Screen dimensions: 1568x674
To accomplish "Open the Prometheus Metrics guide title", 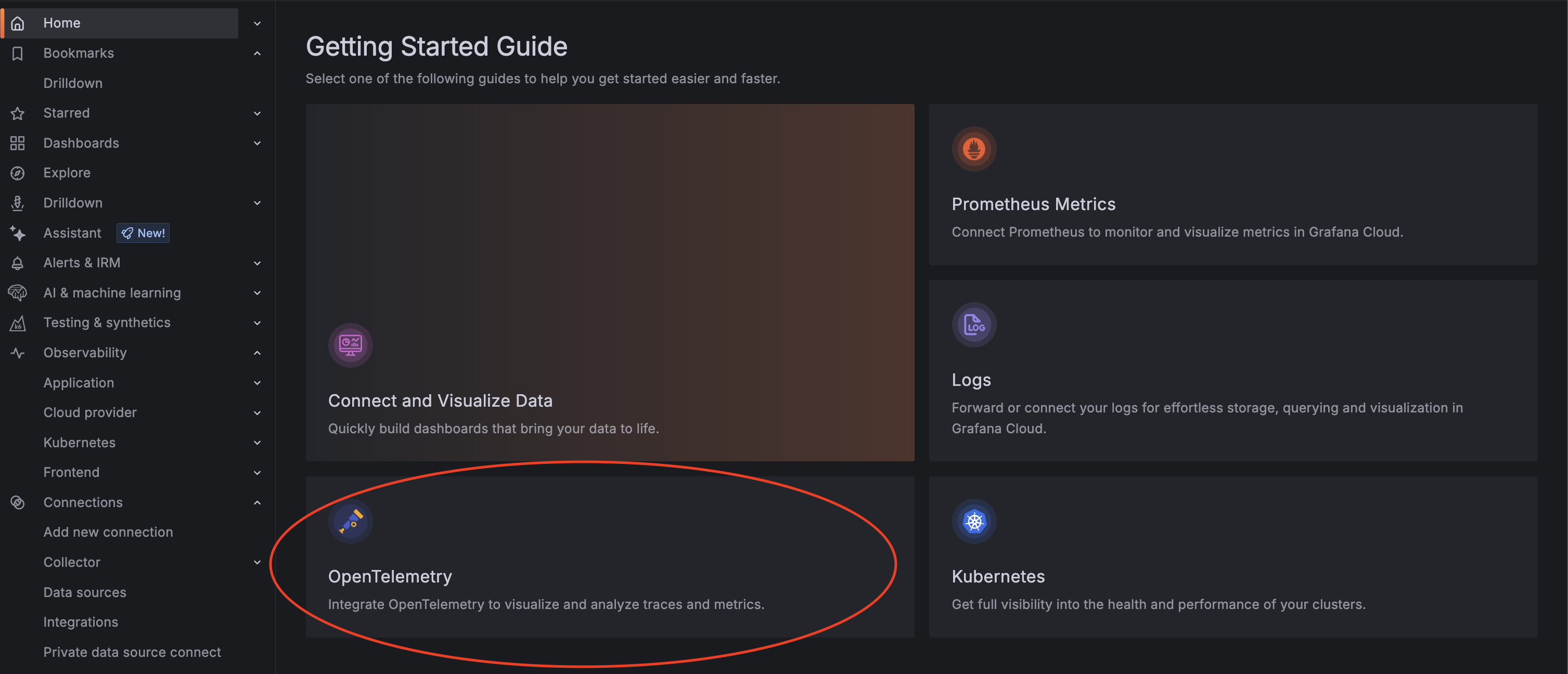I will pos(1033,204).
